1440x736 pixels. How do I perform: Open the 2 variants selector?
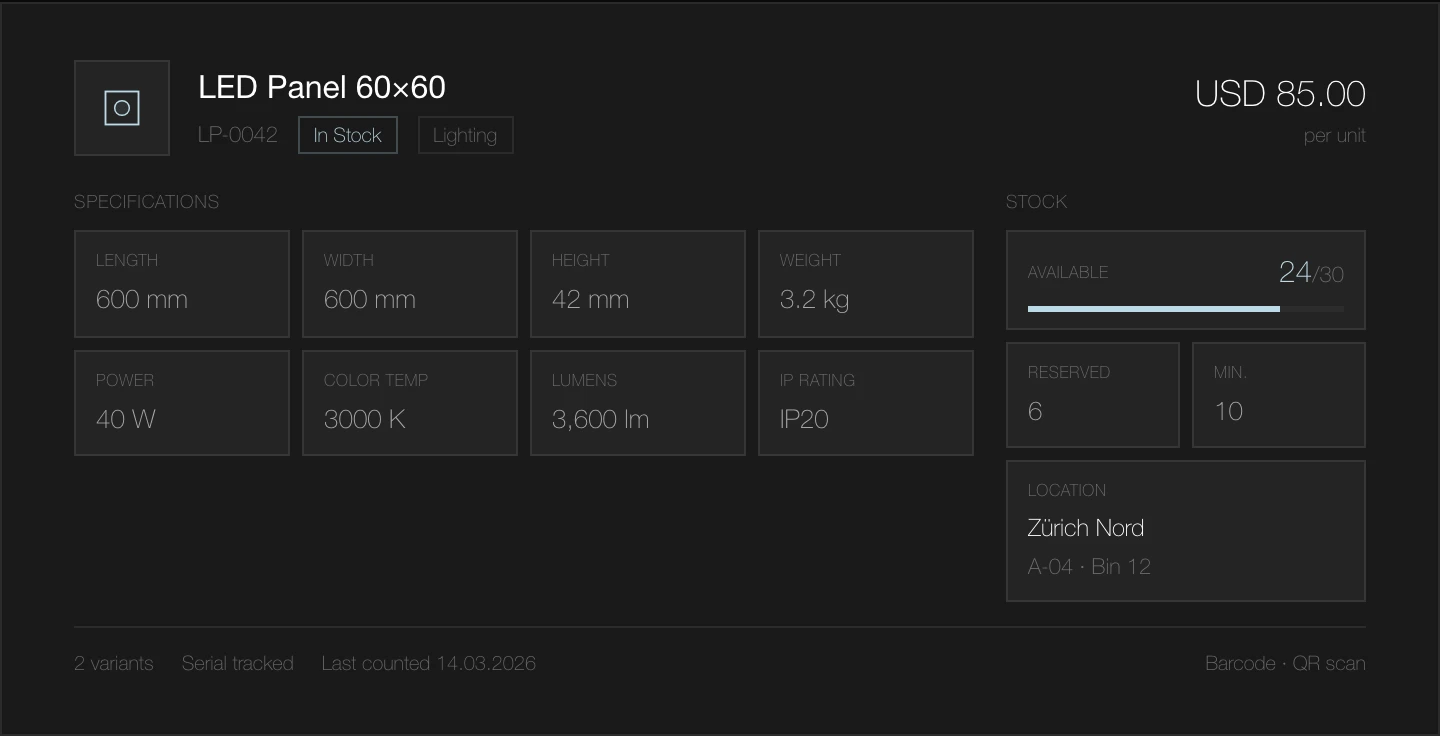[x=113, y=663]
